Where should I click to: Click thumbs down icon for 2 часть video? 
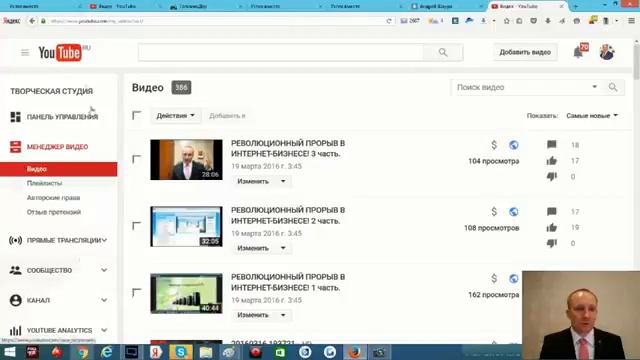552,243
